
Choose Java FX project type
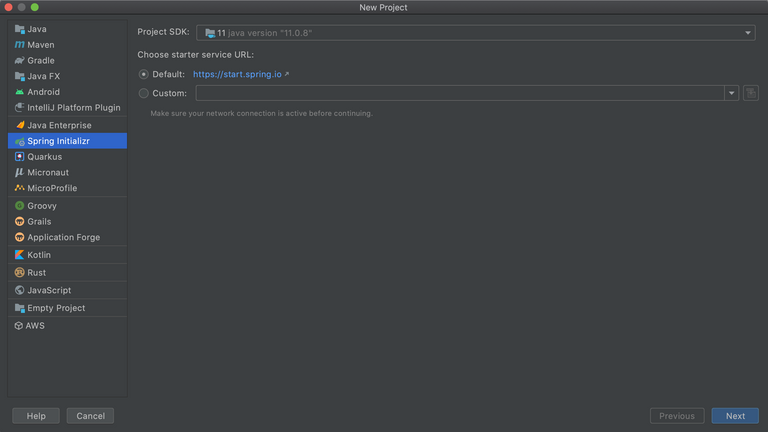pyautogui.click(x=68, y=76)
